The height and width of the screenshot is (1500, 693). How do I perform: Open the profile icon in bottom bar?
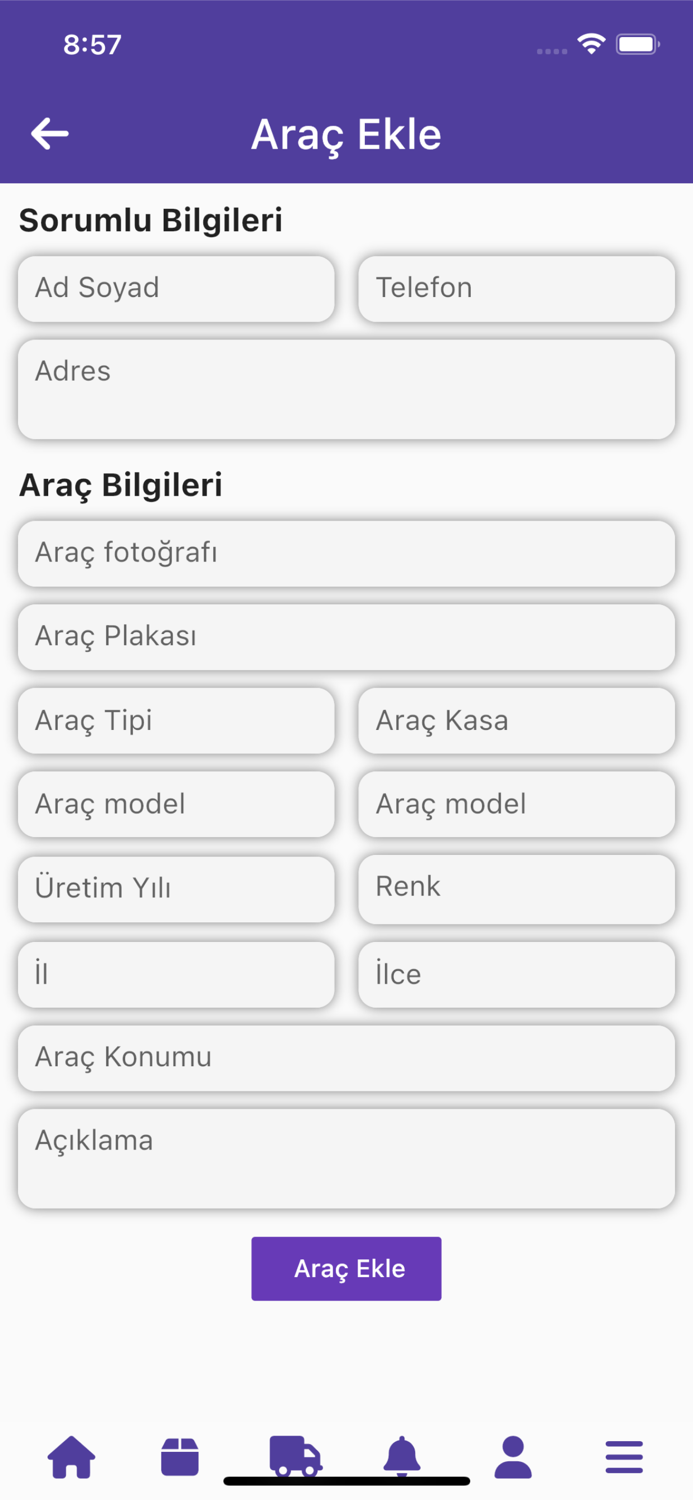(x=512, y=1457)
